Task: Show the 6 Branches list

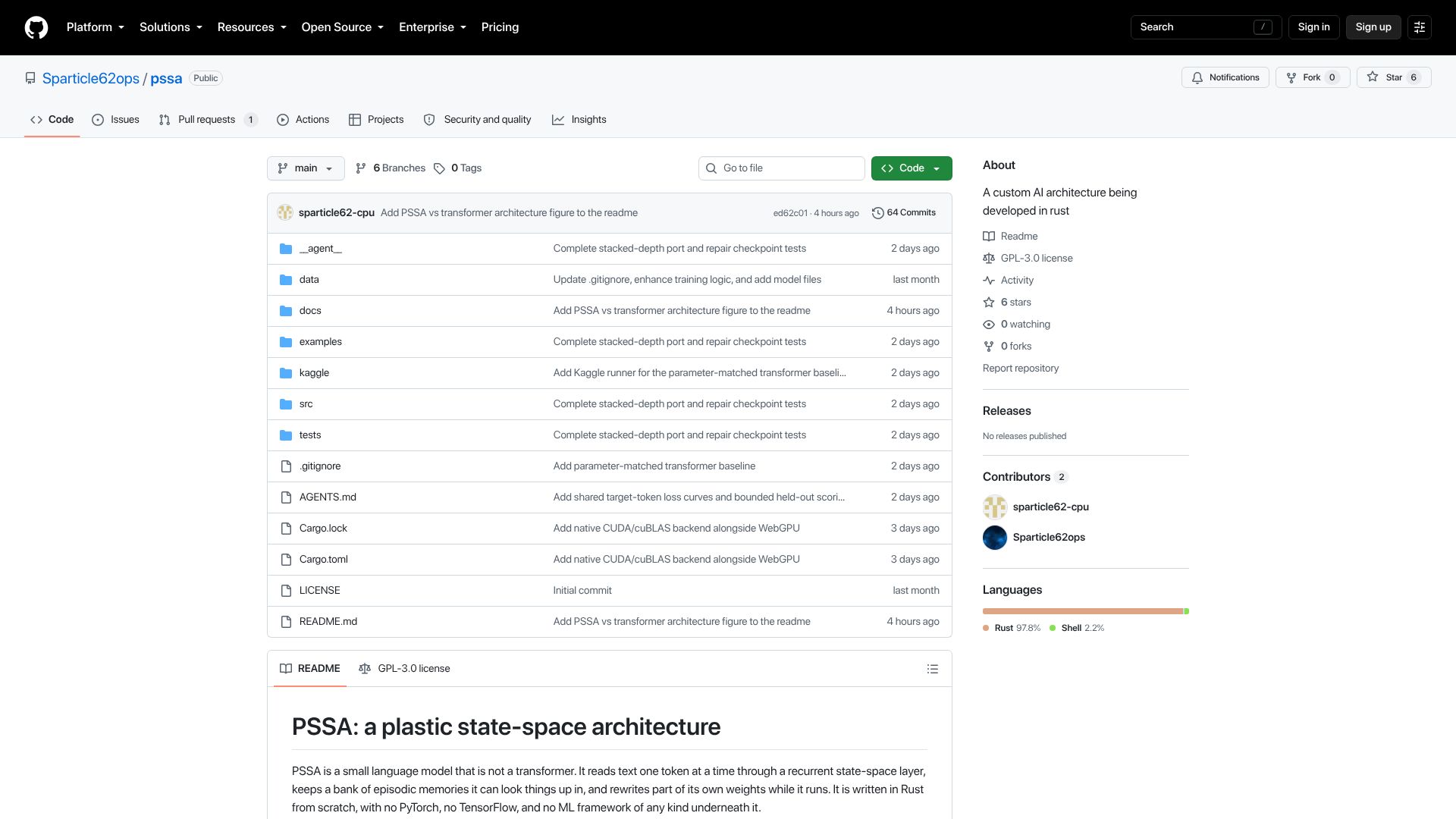Action: (391, 168)
